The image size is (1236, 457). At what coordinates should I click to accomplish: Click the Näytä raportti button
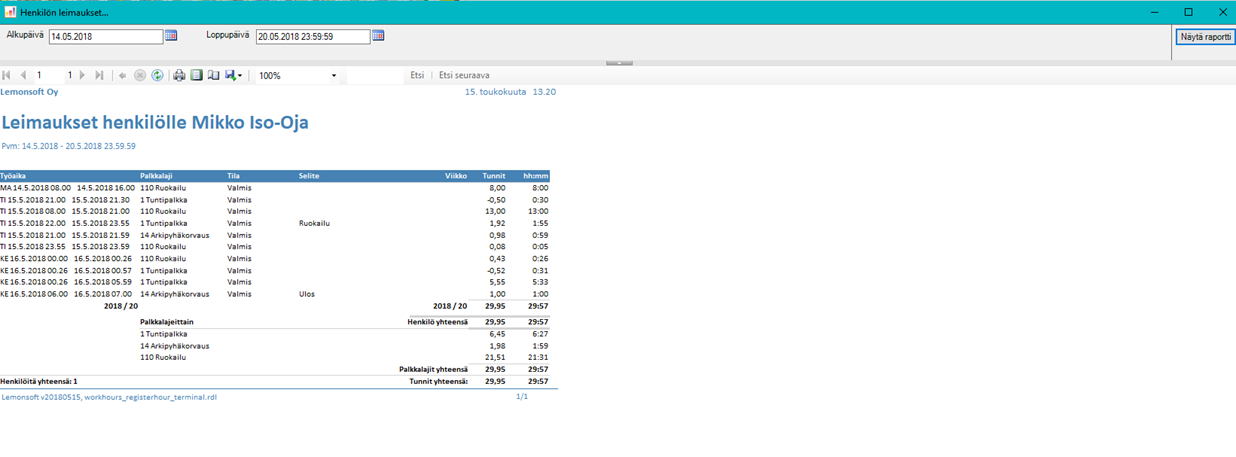coord(1205,37)
